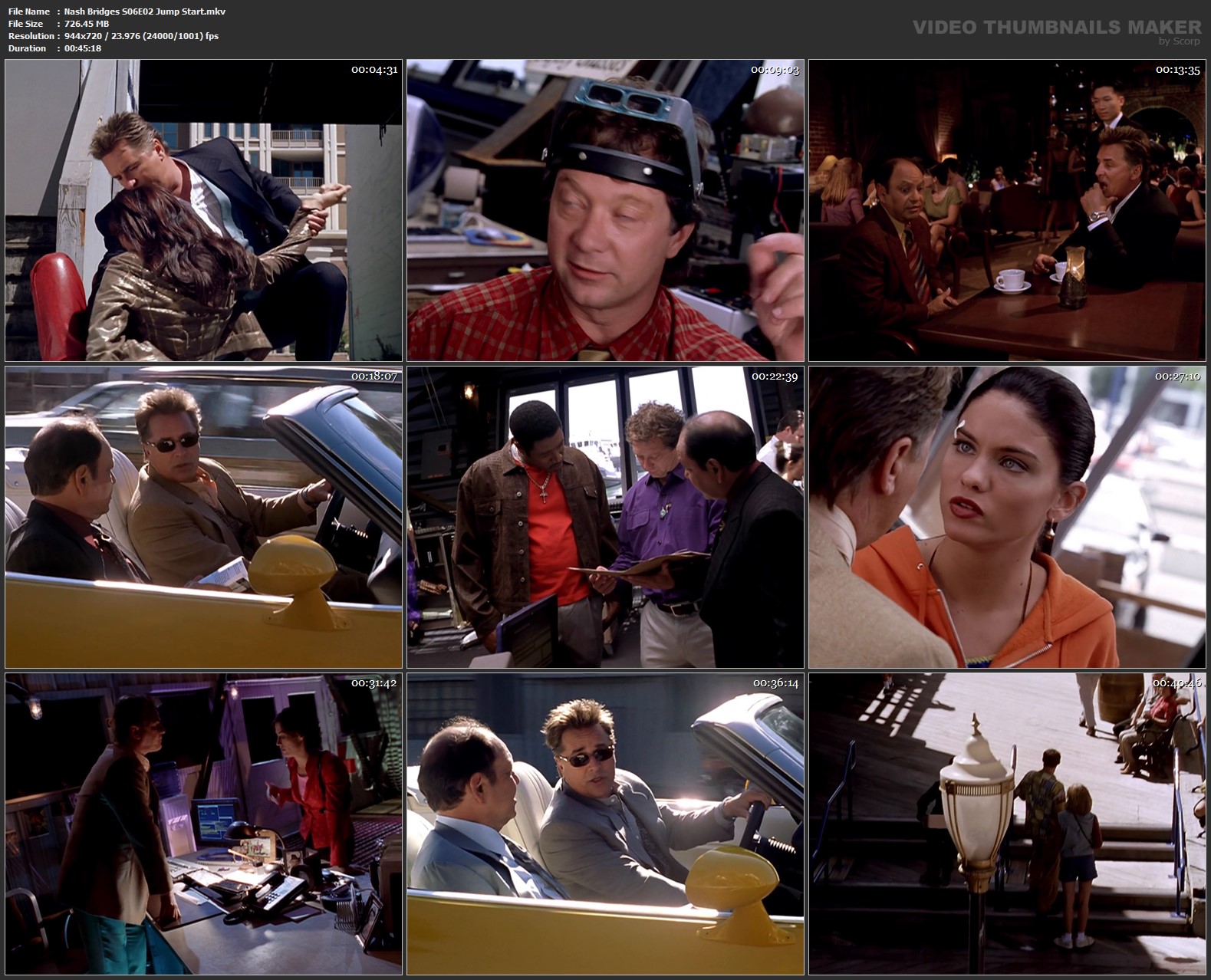Viewport: 1211px width, 980px height.
Task: Click the thumbnail stamped 00:31:42
Action: pos(203,824)
